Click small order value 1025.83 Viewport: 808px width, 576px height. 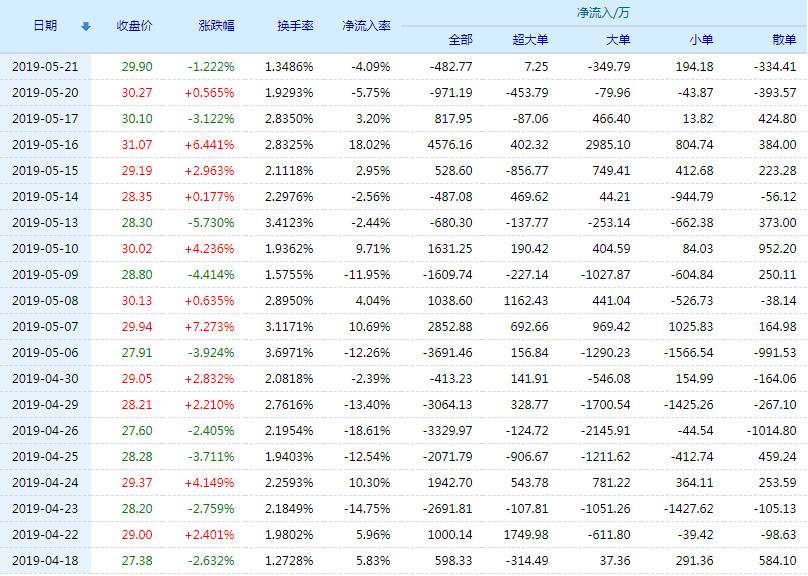(691, 327)
